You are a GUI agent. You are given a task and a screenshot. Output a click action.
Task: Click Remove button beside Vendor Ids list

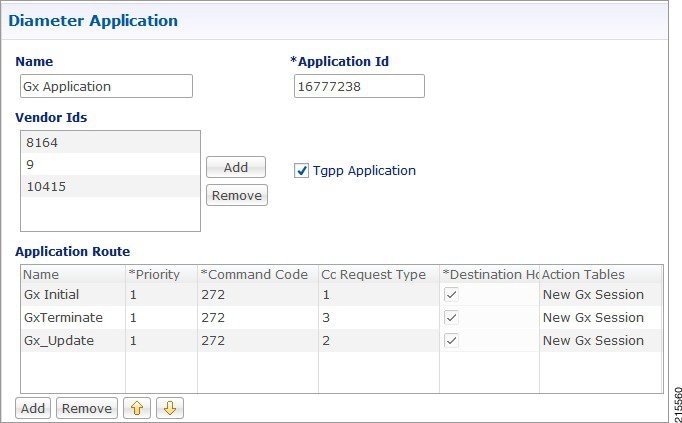pyautogui.click(x=237, y=195)
